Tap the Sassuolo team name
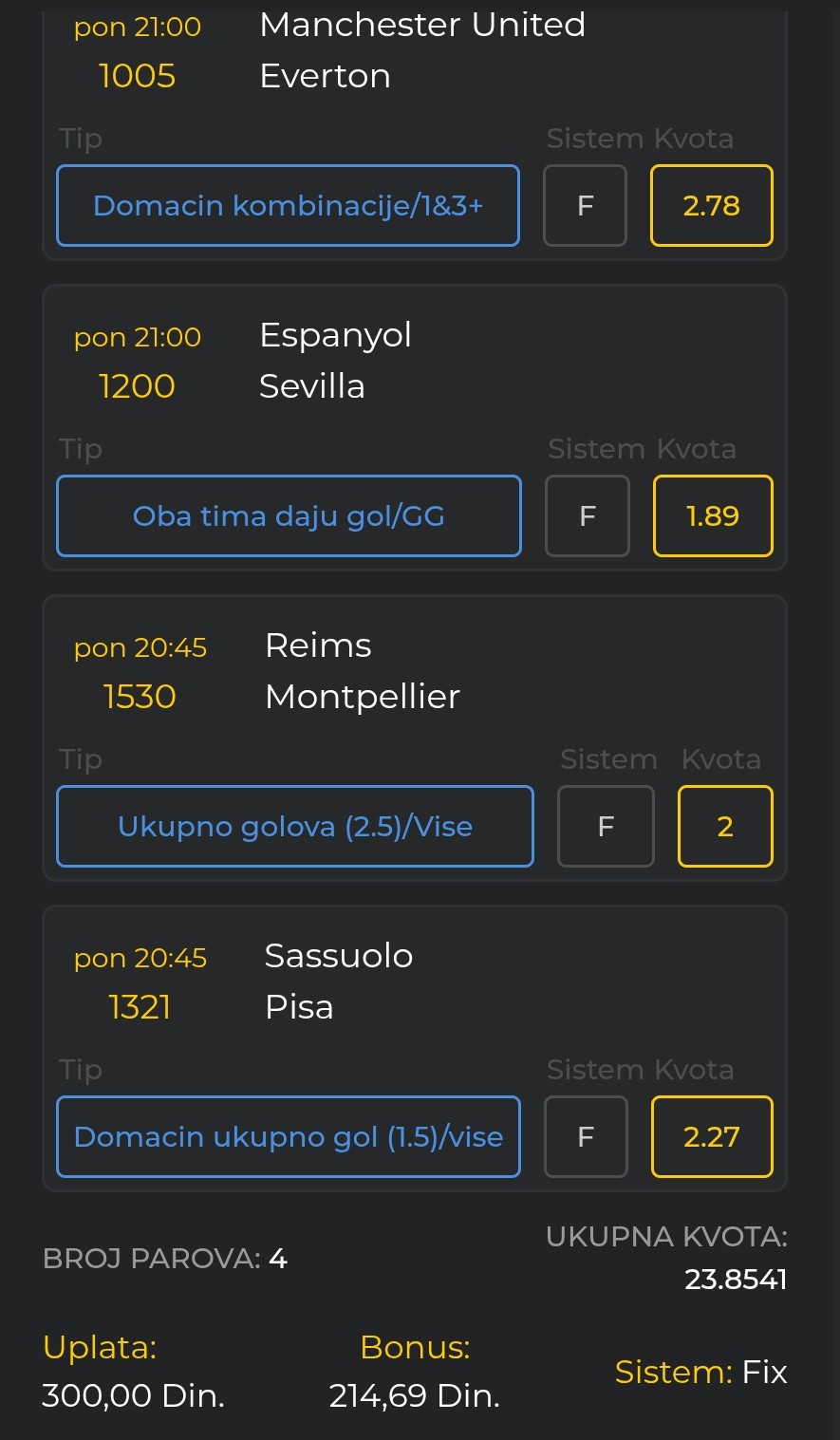Viewport: 840px width, 1440px height. click(x=338, y=956)
